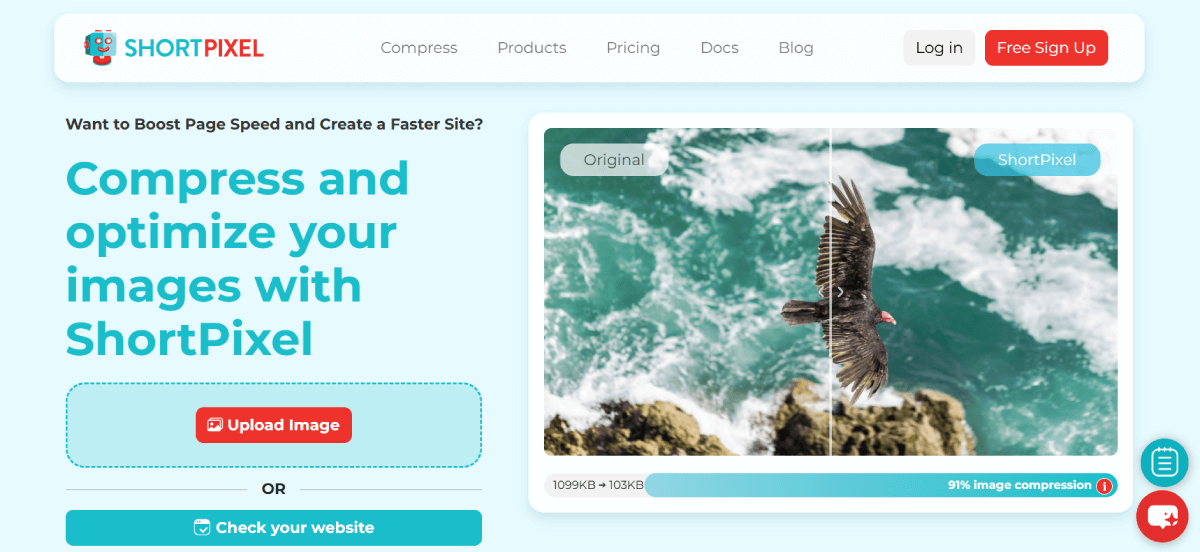
Task: Select the Upload Image button
Action: pos(274,425)
